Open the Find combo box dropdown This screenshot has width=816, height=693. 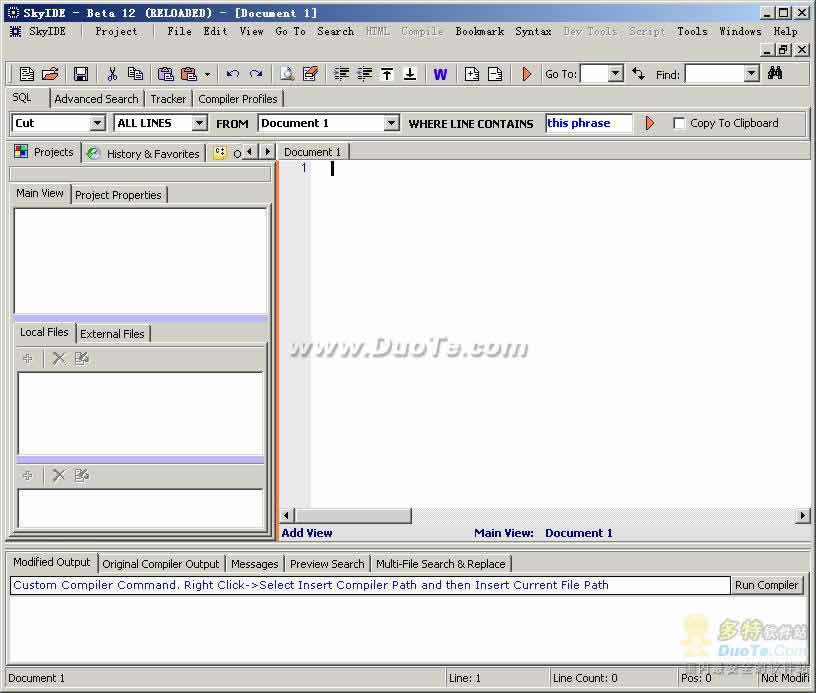click(751, 73)
